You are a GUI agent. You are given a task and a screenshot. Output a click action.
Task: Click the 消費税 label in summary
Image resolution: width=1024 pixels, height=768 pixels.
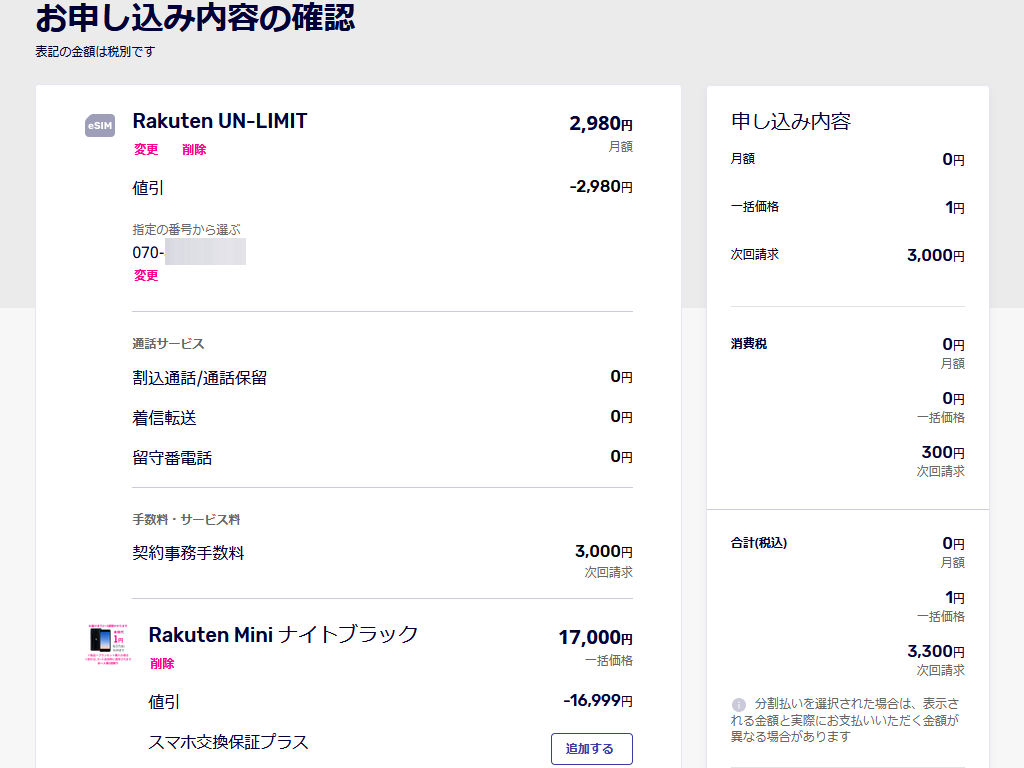point(749,344)
